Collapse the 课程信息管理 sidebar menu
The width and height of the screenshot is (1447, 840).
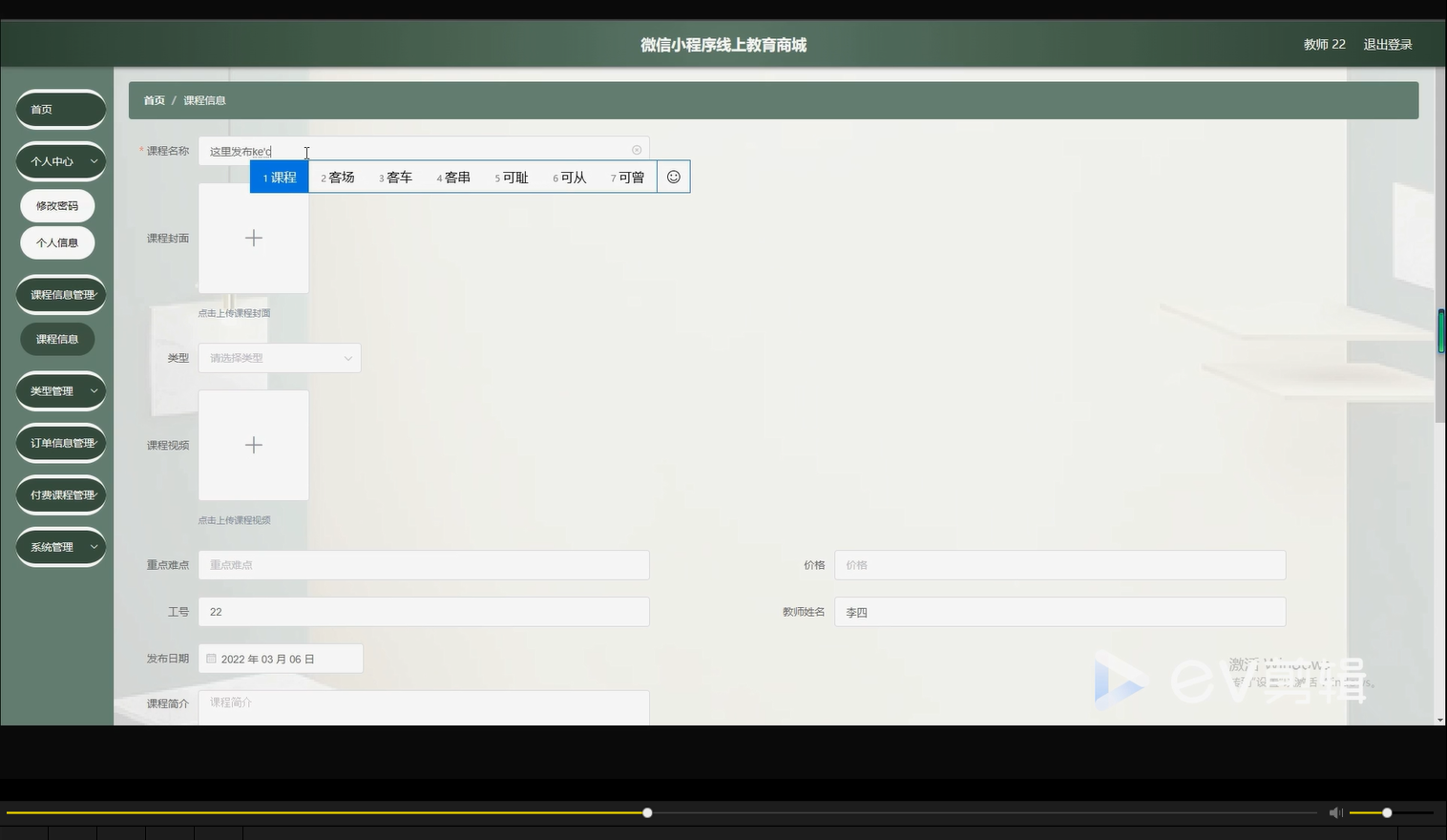pos(61,295)
